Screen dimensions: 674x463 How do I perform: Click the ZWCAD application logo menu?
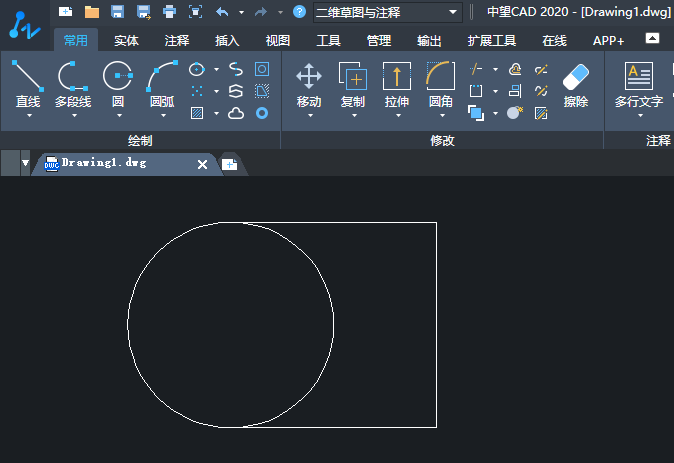pyautogui.click(x=25, y=26)
